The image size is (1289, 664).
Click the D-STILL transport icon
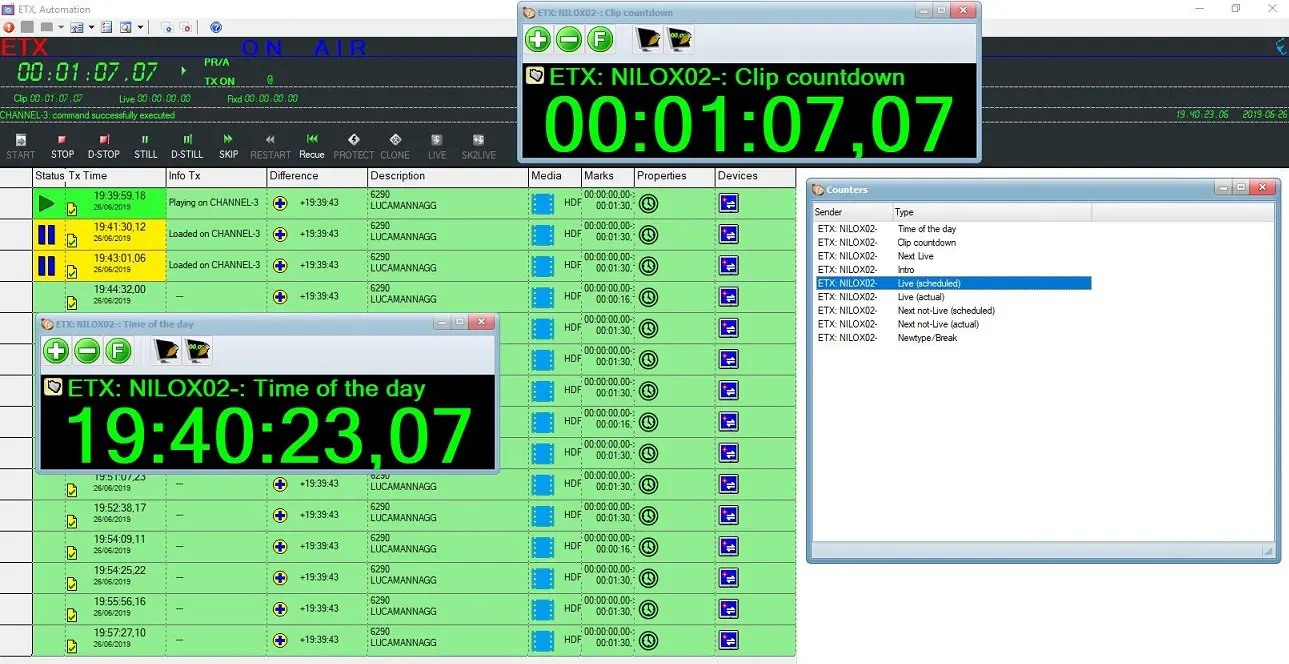click(x=186, y=146)
